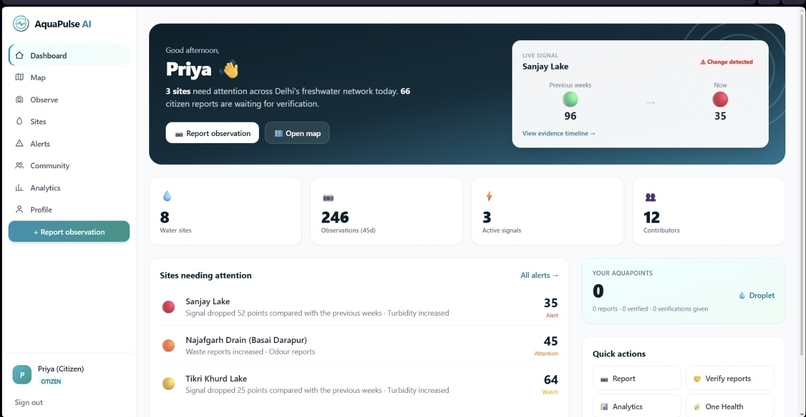806x417 pixels.
Task: Click the CITIZEN role badge
Action: click(x=51, y=382)
